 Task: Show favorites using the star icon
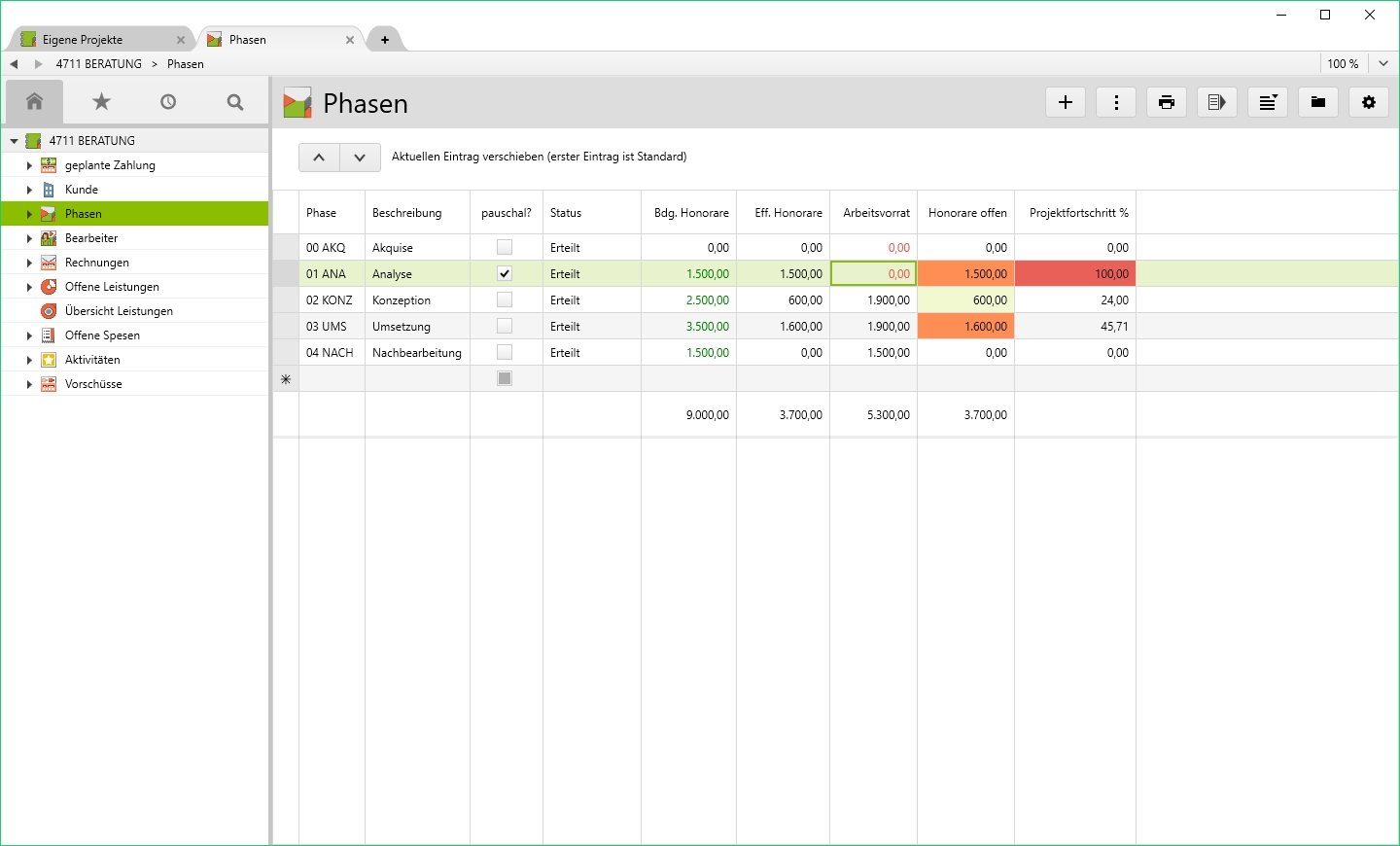click(101, 102)
